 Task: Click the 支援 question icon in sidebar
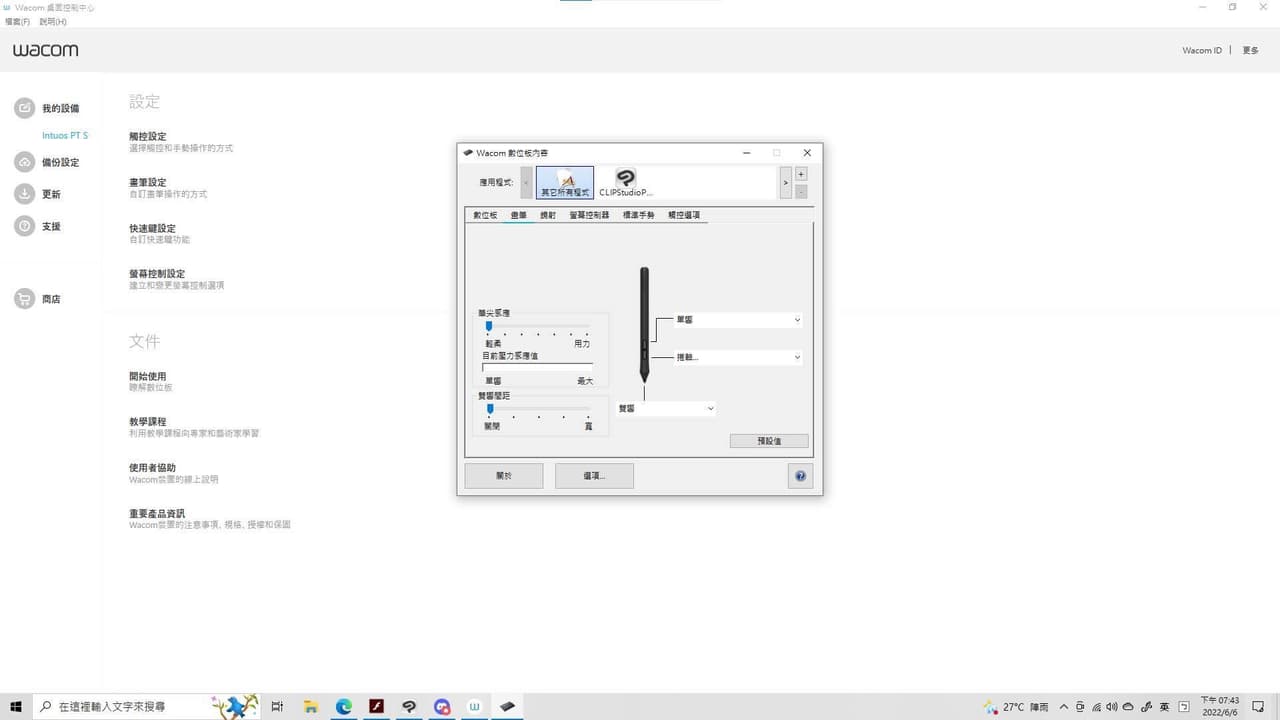click(x=25, y=226)
